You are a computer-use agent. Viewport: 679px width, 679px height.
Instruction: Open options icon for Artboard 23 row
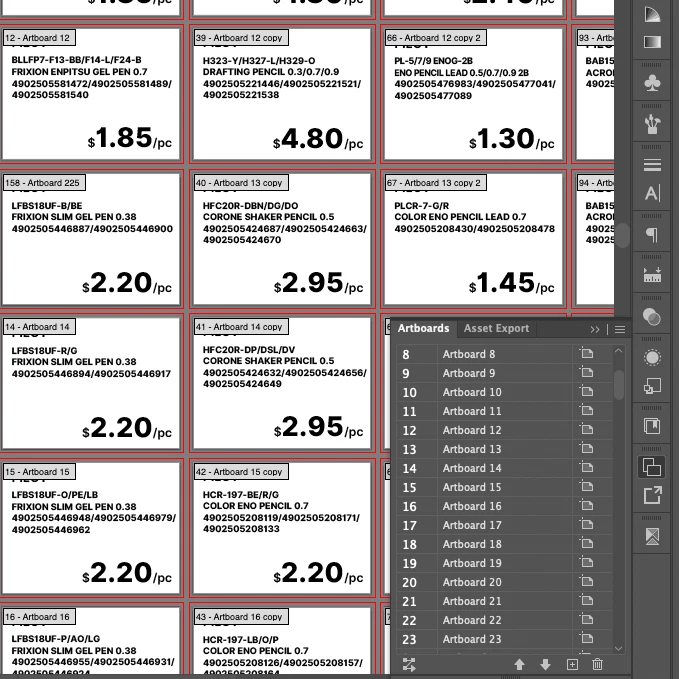coord(587,638)
